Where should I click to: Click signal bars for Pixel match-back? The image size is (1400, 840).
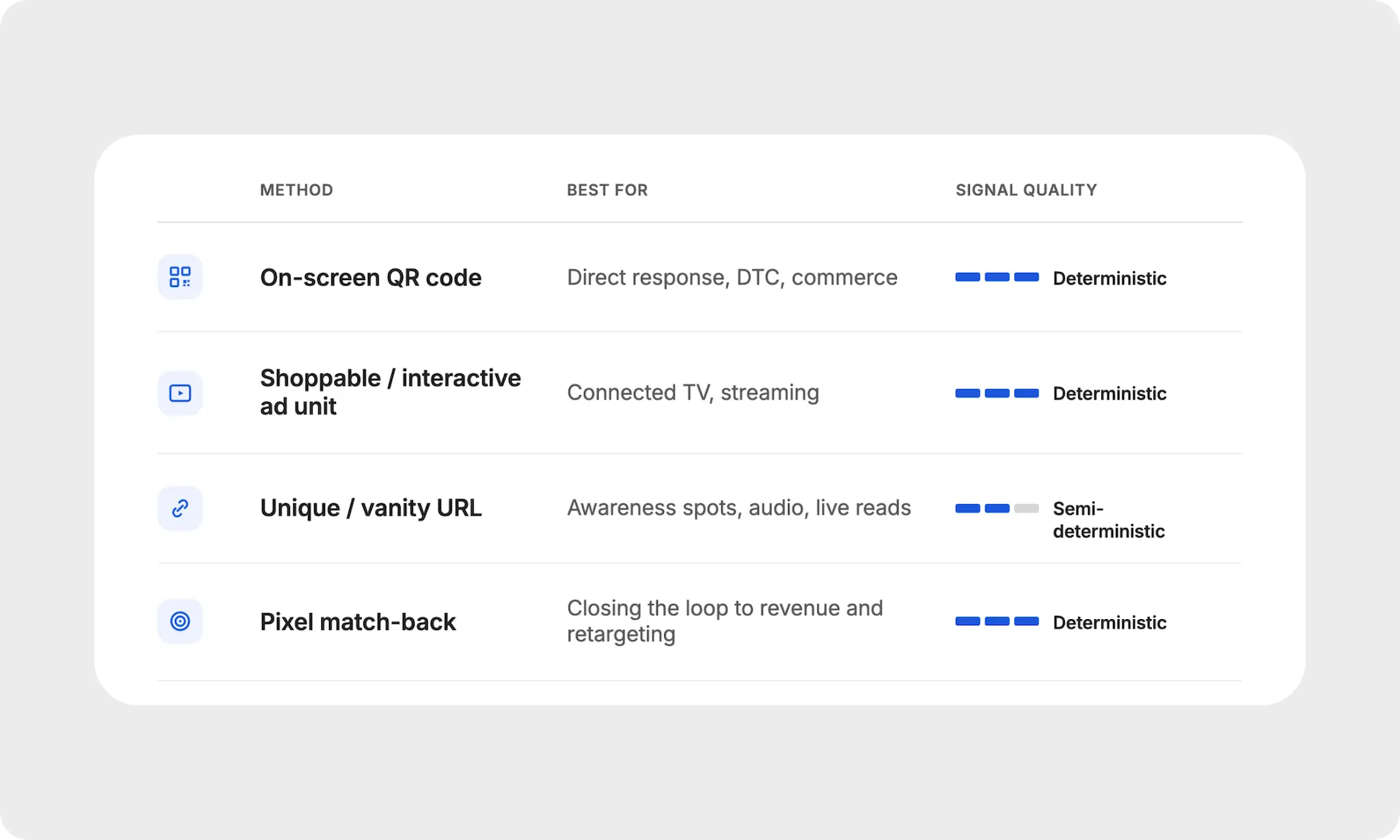click(x=997, y=621)
